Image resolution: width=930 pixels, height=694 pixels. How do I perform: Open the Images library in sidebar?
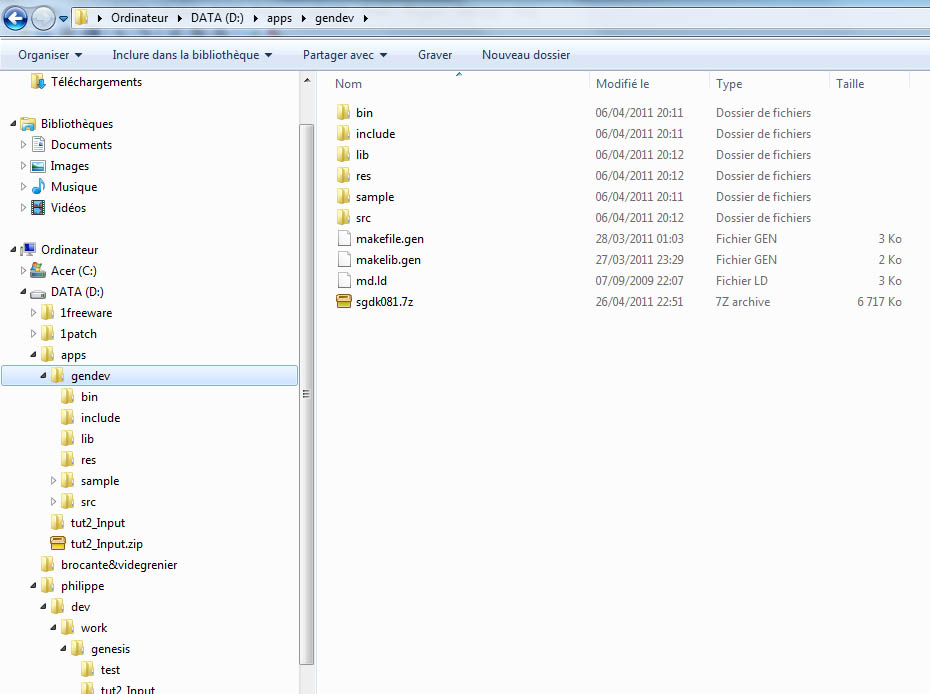coord(69,166)
